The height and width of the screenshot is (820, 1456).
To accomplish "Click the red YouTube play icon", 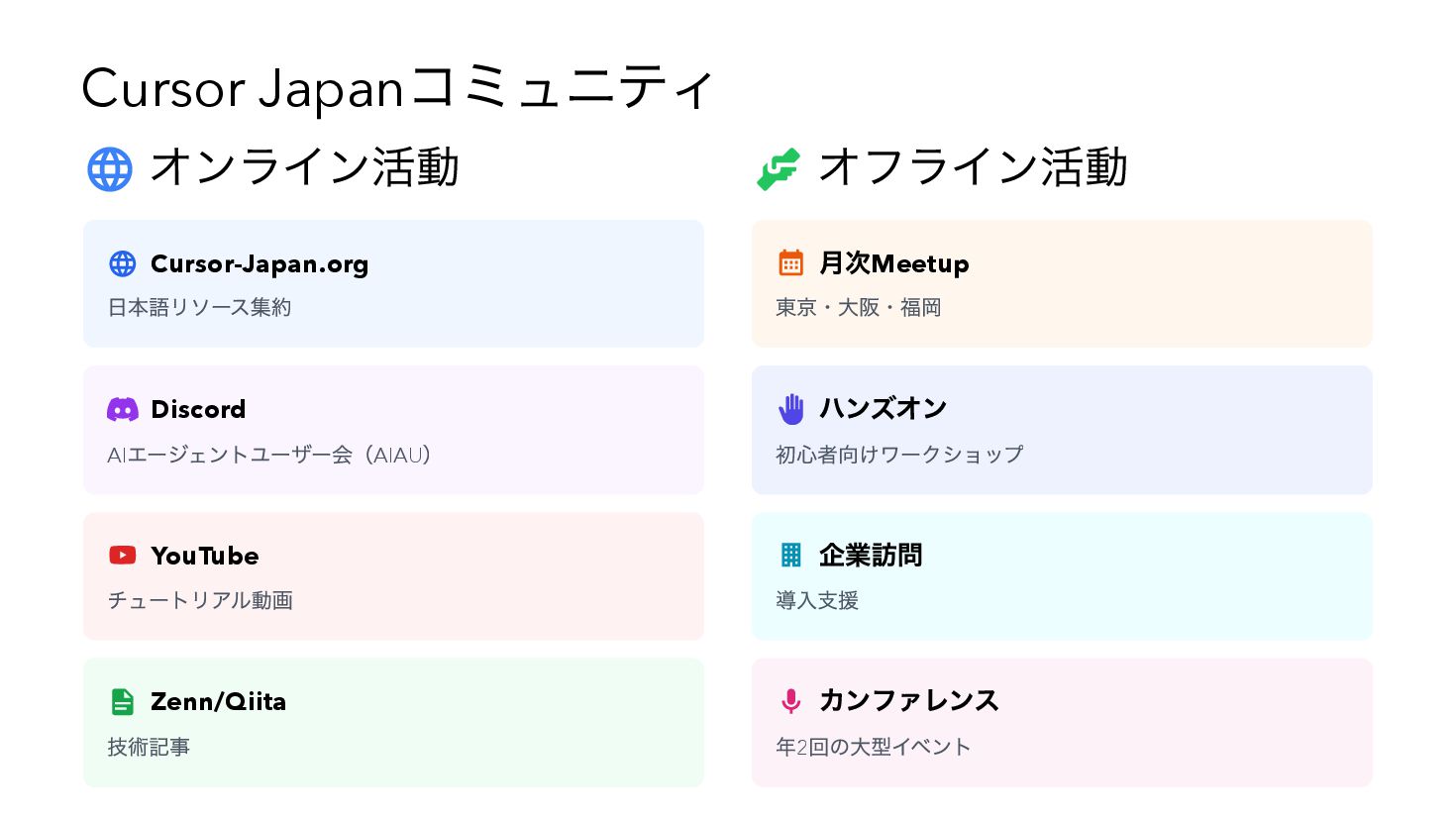I will [x=123, y=556].
